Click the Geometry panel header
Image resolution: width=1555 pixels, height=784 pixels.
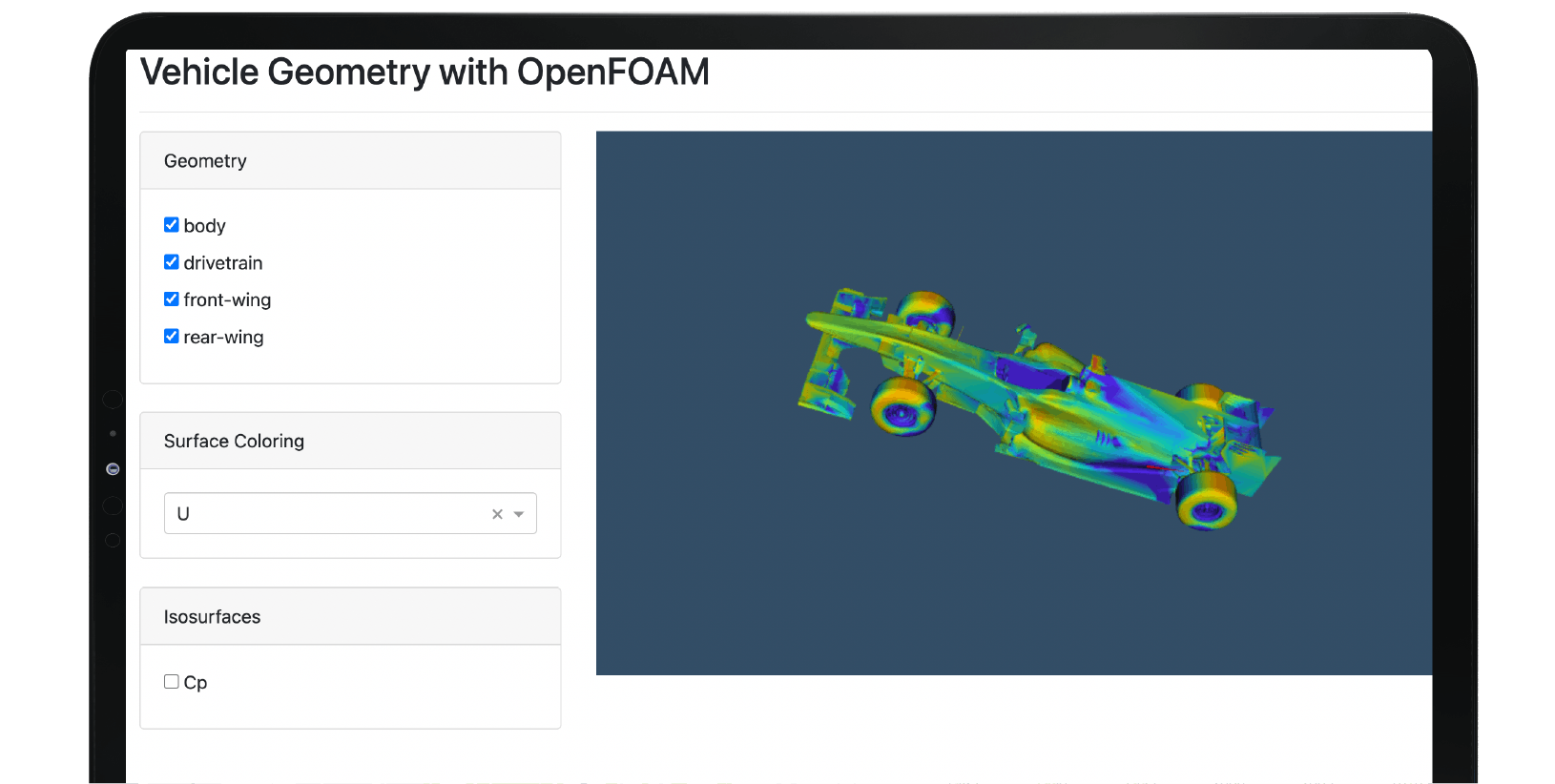pos(350,161)
